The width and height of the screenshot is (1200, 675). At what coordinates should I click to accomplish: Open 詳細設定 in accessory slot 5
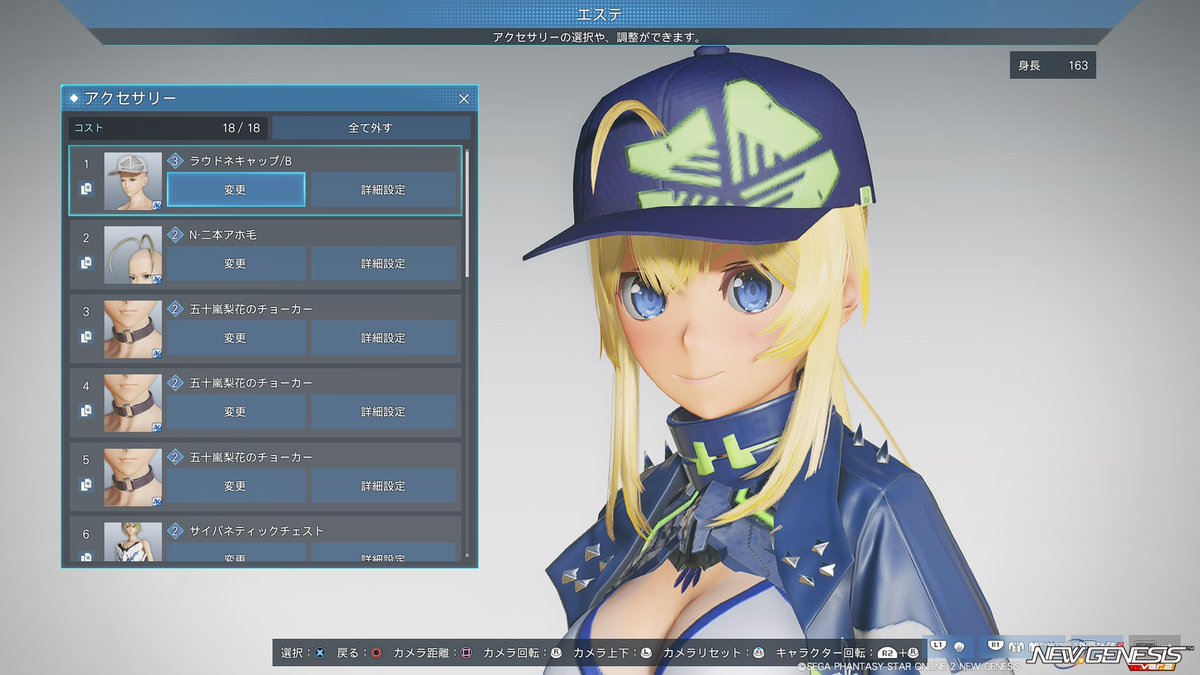[x=383, y=486]
